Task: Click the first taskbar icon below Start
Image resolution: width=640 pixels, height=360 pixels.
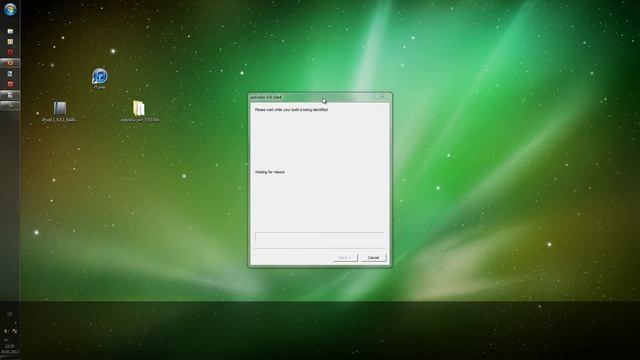Action: [10, 31]
